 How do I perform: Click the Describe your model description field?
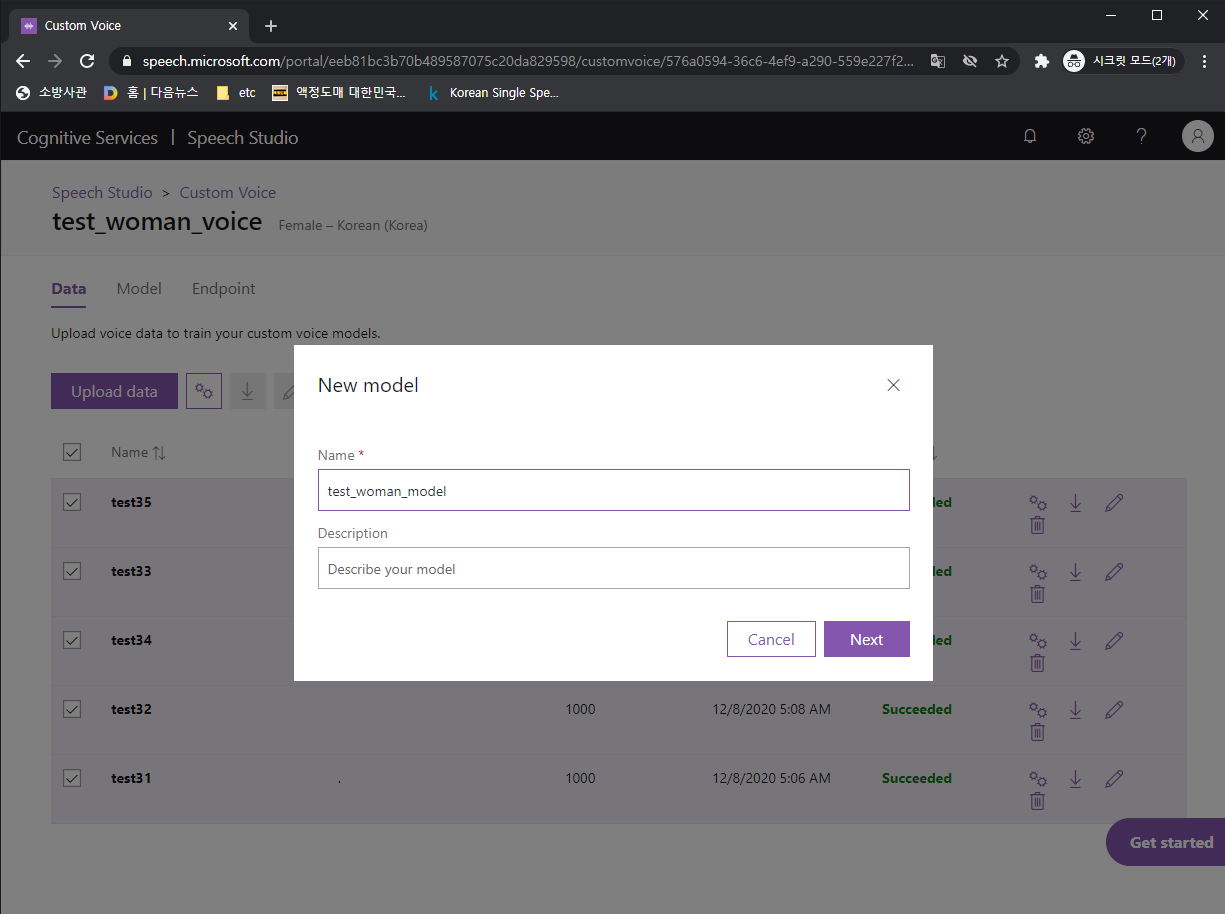[613, 568]
